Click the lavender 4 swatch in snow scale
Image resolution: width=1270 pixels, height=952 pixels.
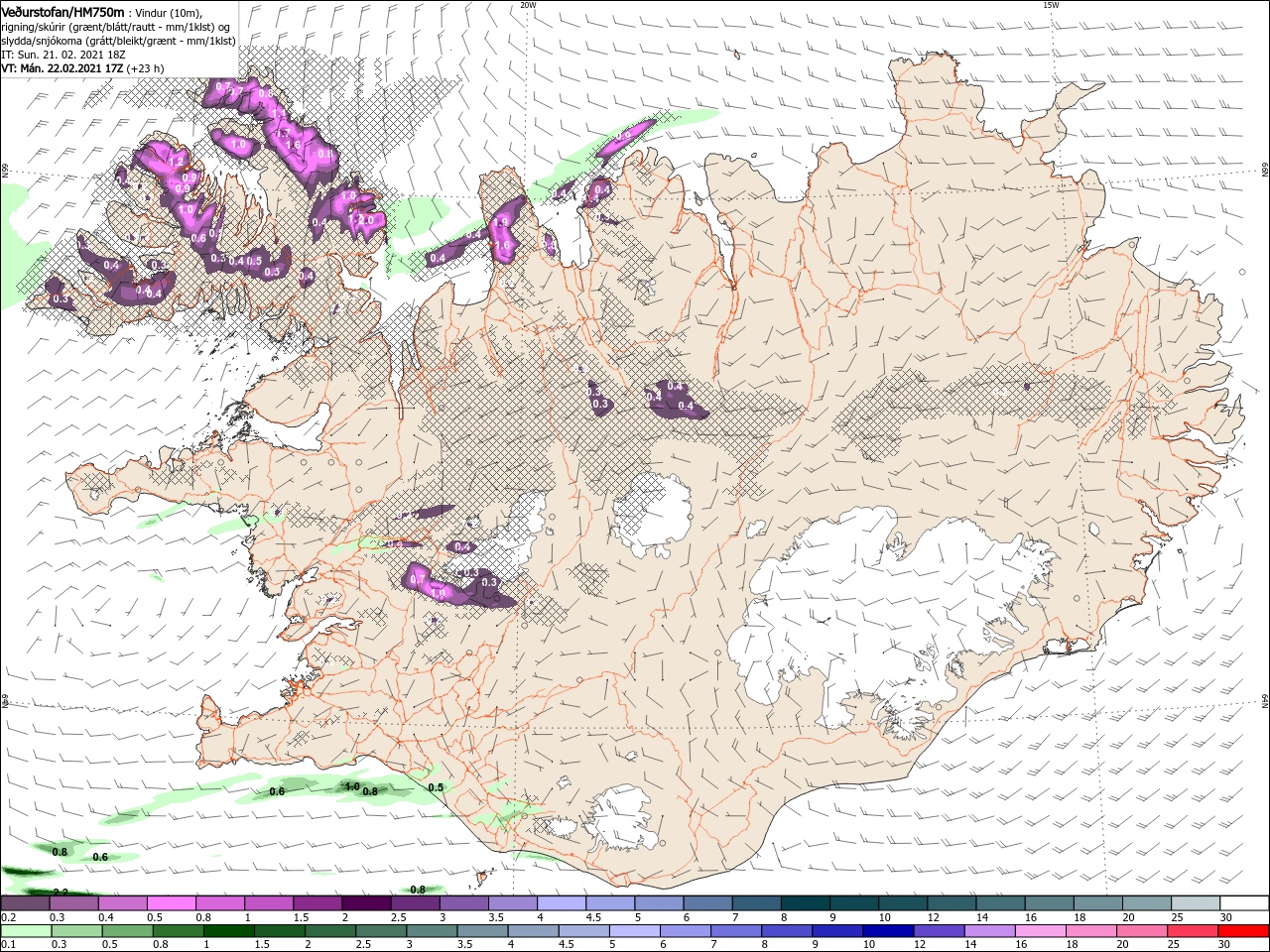[x=563, y=903]
